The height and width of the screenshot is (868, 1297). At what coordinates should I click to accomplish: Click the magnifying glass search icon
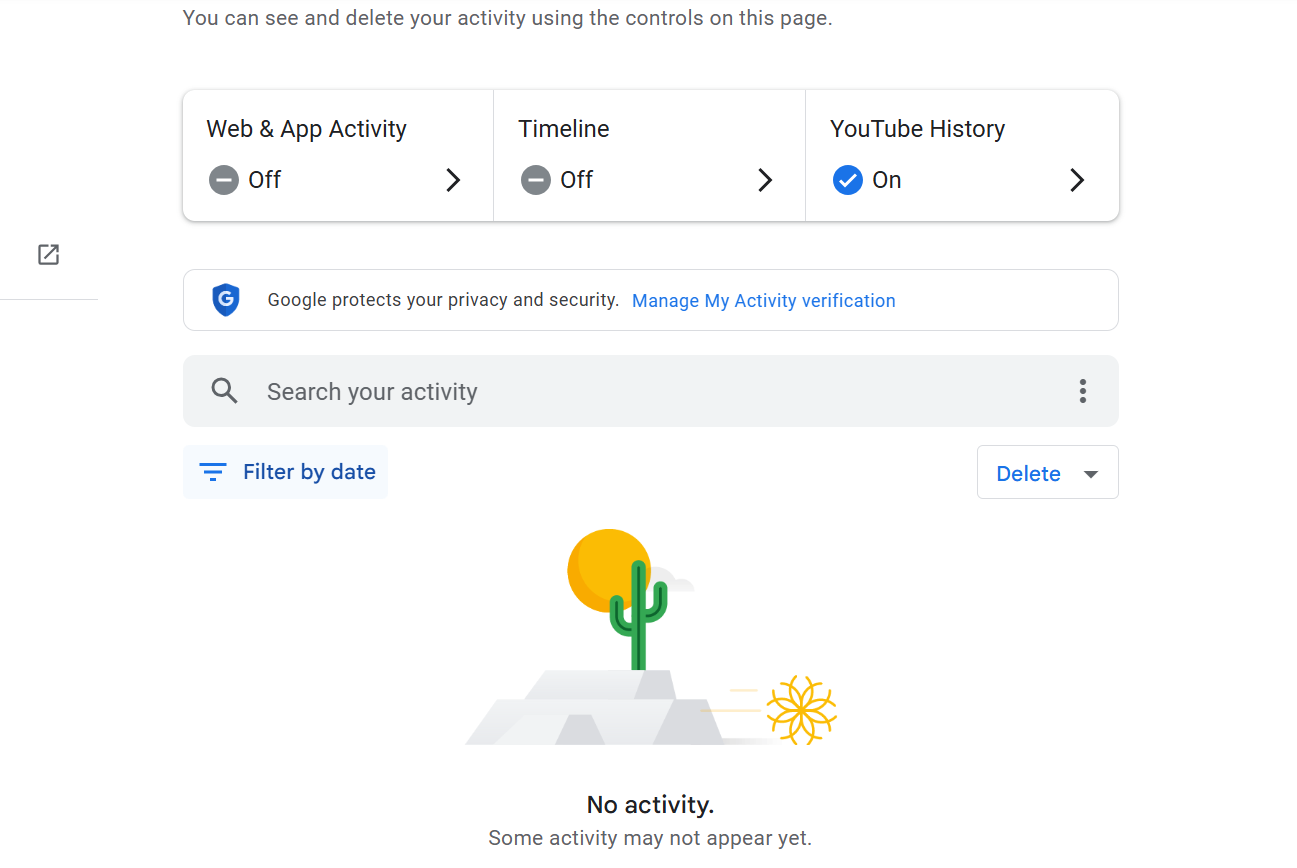(225, 391)
